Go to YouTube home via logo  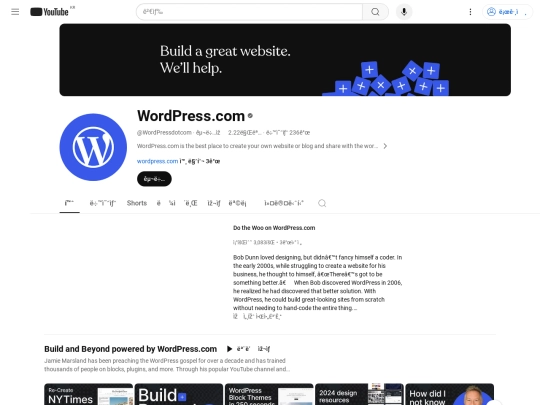click(50, 12)
